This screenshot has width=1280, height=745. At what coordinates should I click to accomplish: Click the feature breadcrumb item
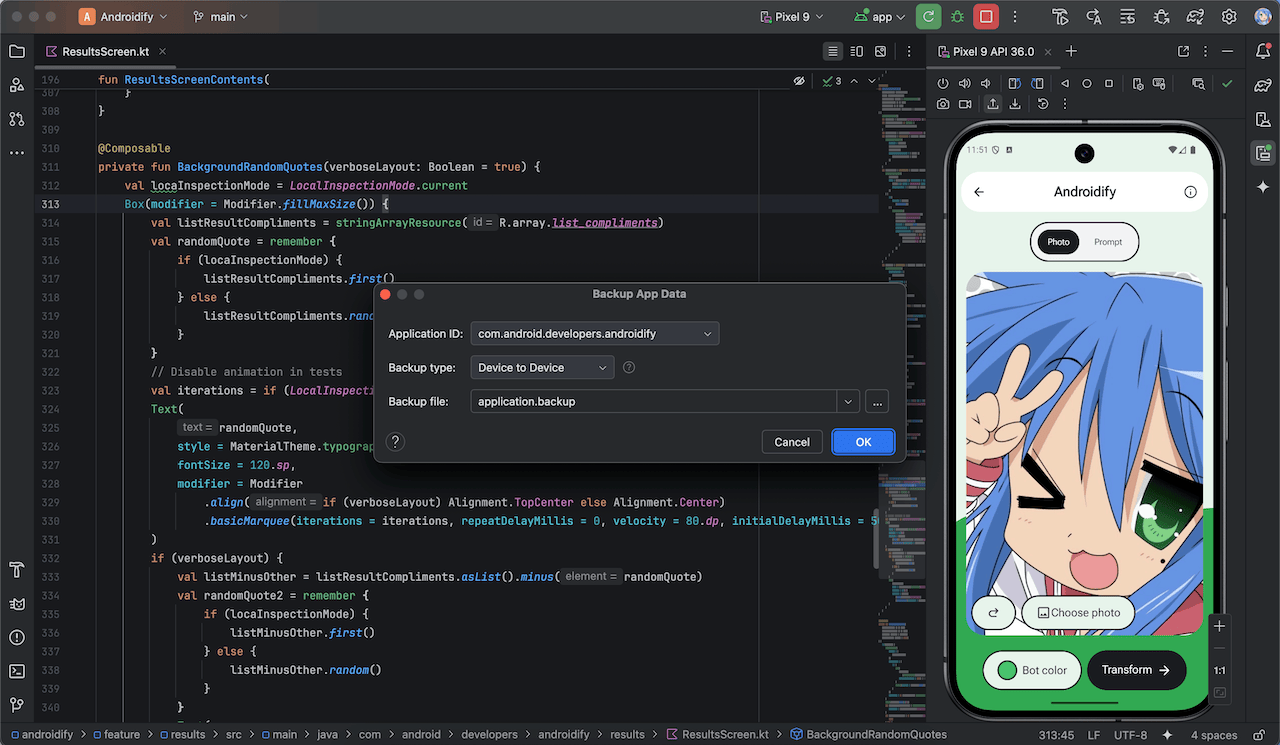pos(115,735)
